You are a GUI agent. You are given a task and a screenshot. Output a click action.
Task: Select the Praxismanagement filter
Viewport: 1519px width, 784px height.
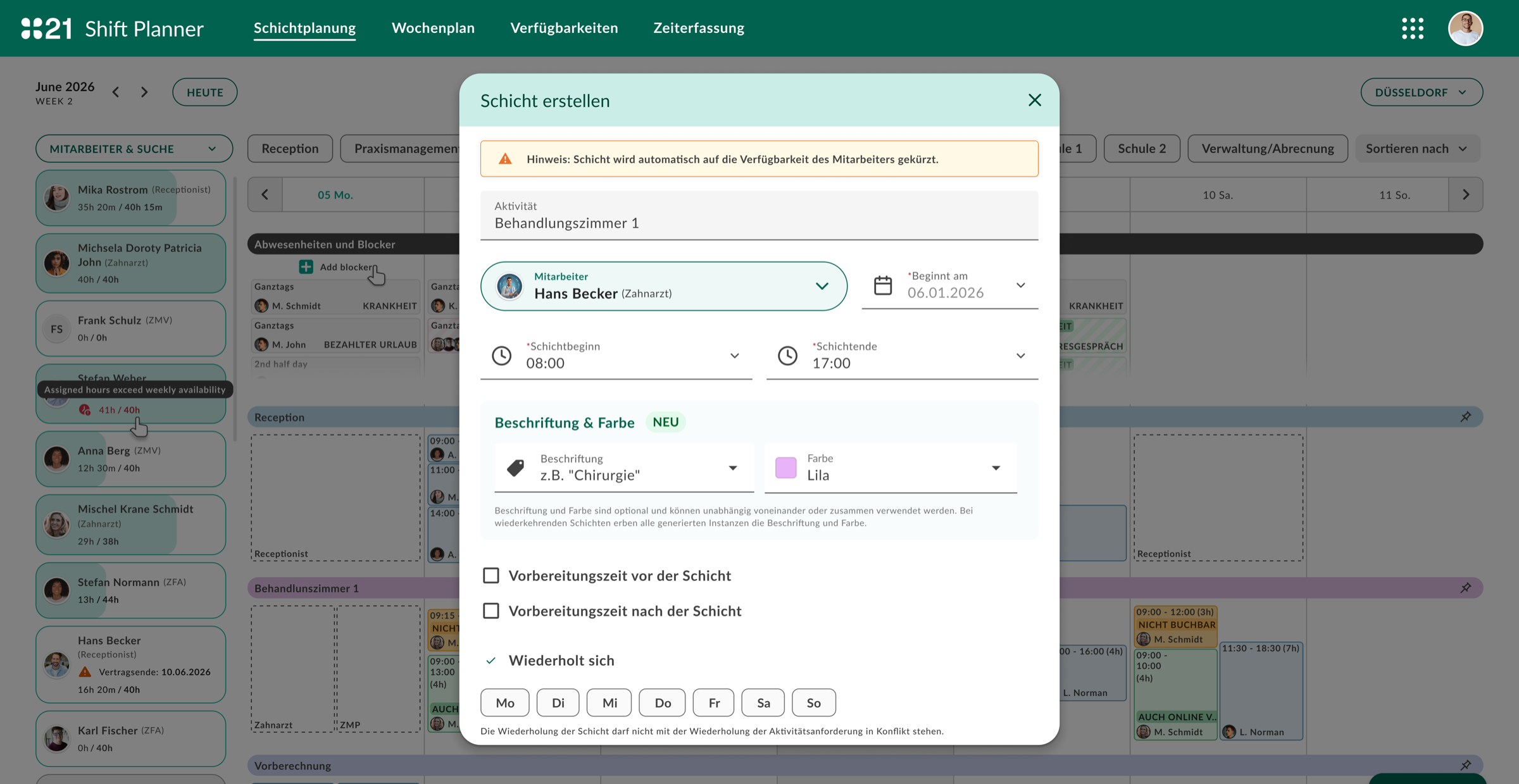(x=400, y=149)
